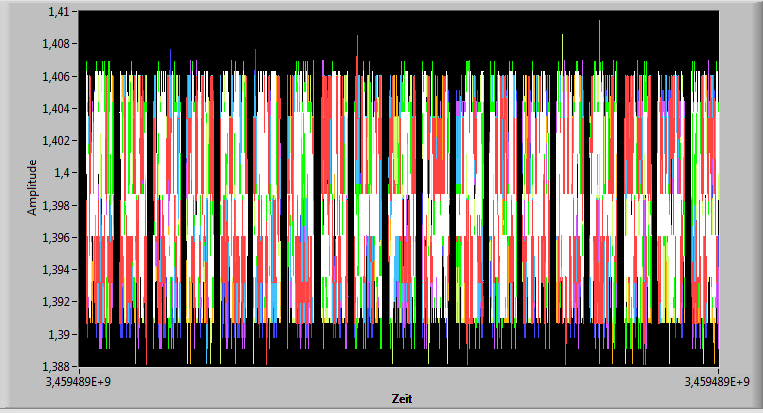The height and width of the screenshot is (413, 763).
Task: Click the 1,394 Y-axis tick label
Action: pos(56,269)
